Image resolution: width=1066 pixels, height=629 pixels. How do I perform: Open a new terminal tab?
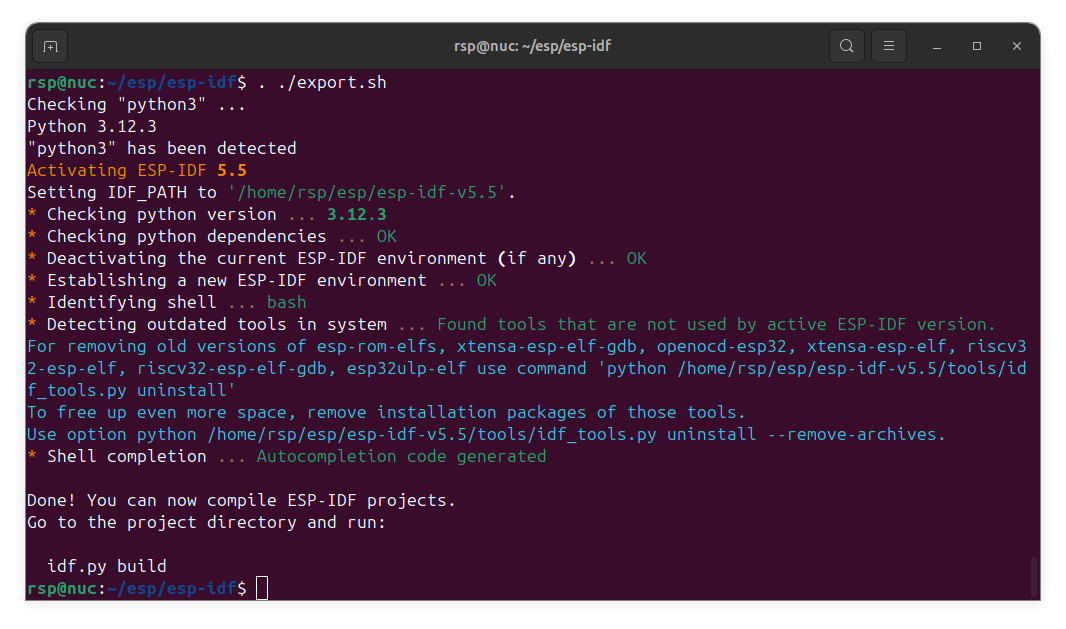coord(50,46)
